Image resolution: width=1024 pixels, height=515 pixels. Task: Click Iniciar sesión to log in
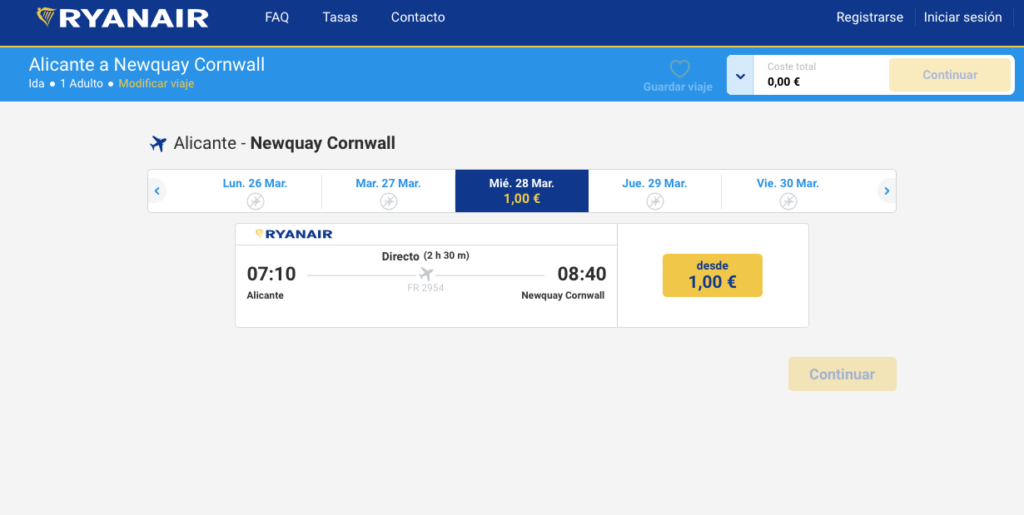point(962,17)
